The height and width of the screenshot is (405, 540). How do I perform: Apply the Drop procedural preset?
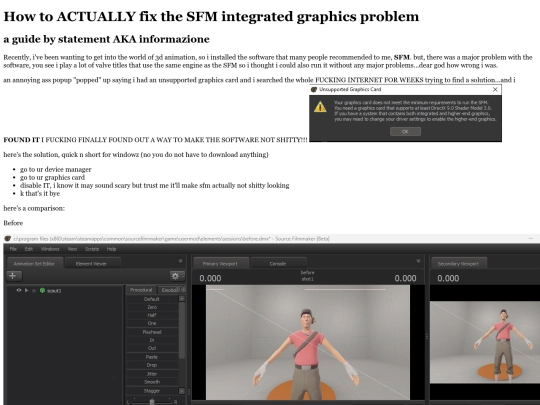(x=152, y=365)
